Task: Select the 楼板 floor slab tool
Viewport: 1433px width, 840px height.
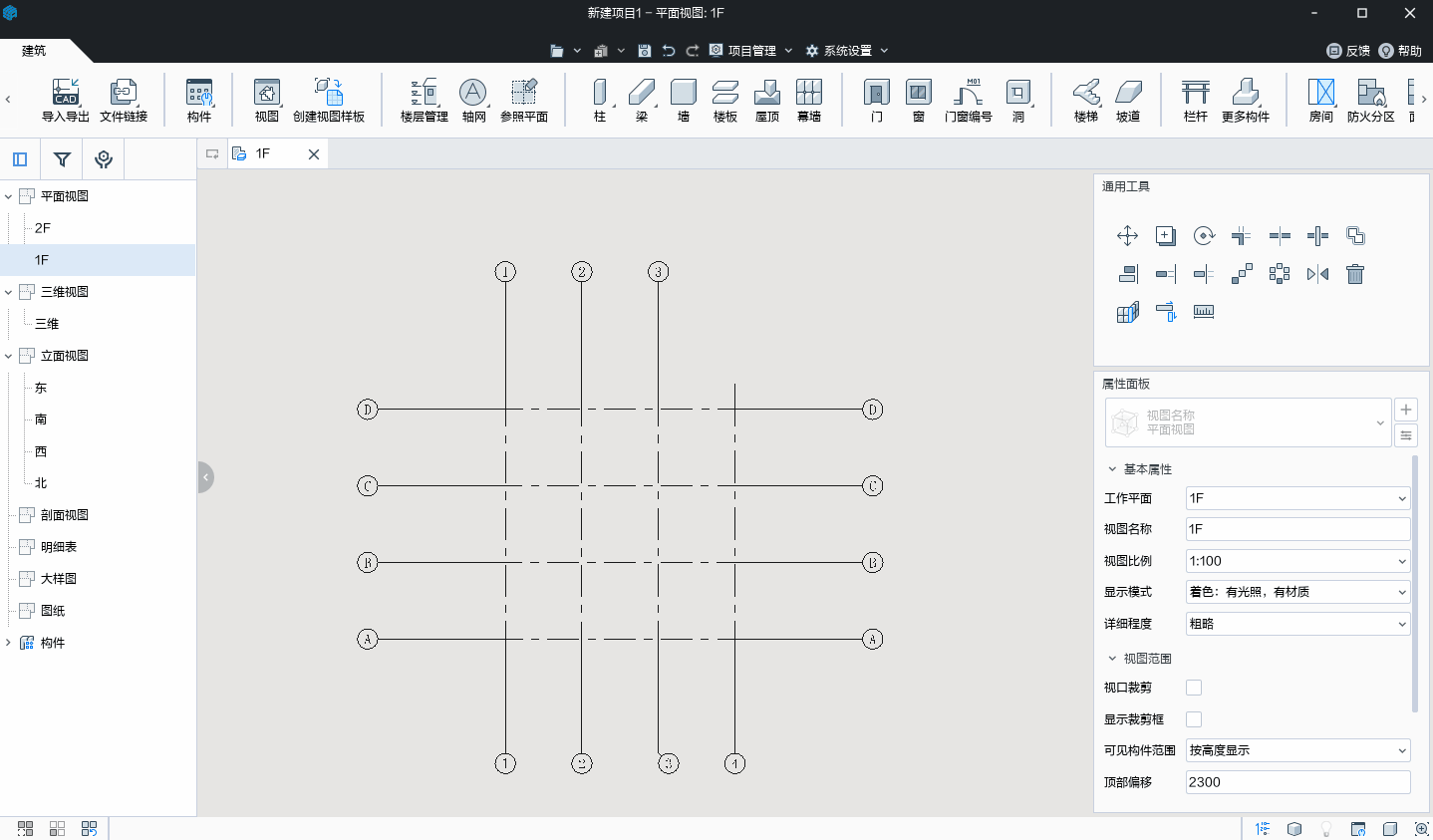Action: pyautogui.click(x=725, y=101)
